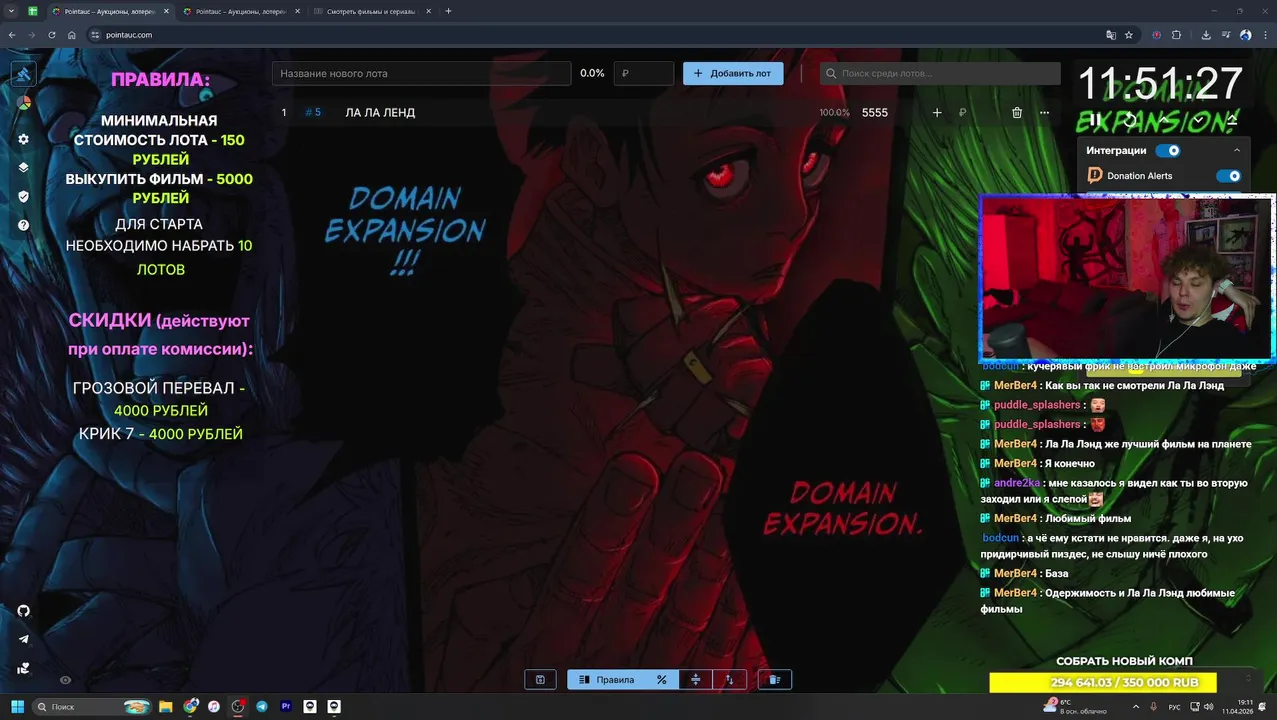The image size is (1277, 720).
Task: Open the GitHub link icon in sidebar
Action: coord(23,611)
